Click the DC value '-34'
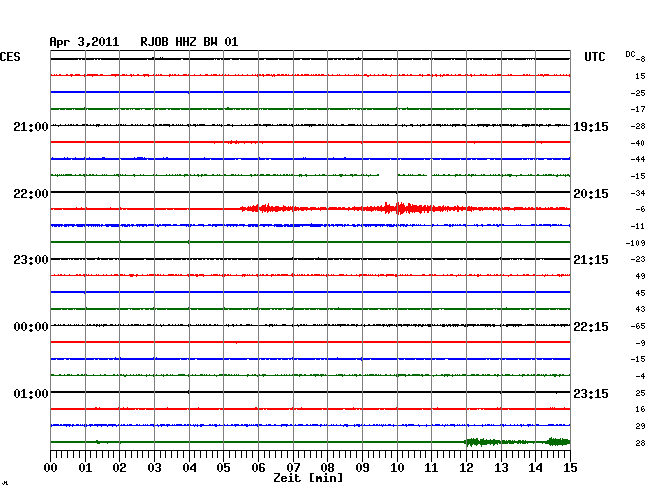This screenshot has height=494, width=650. coord(638,193)
